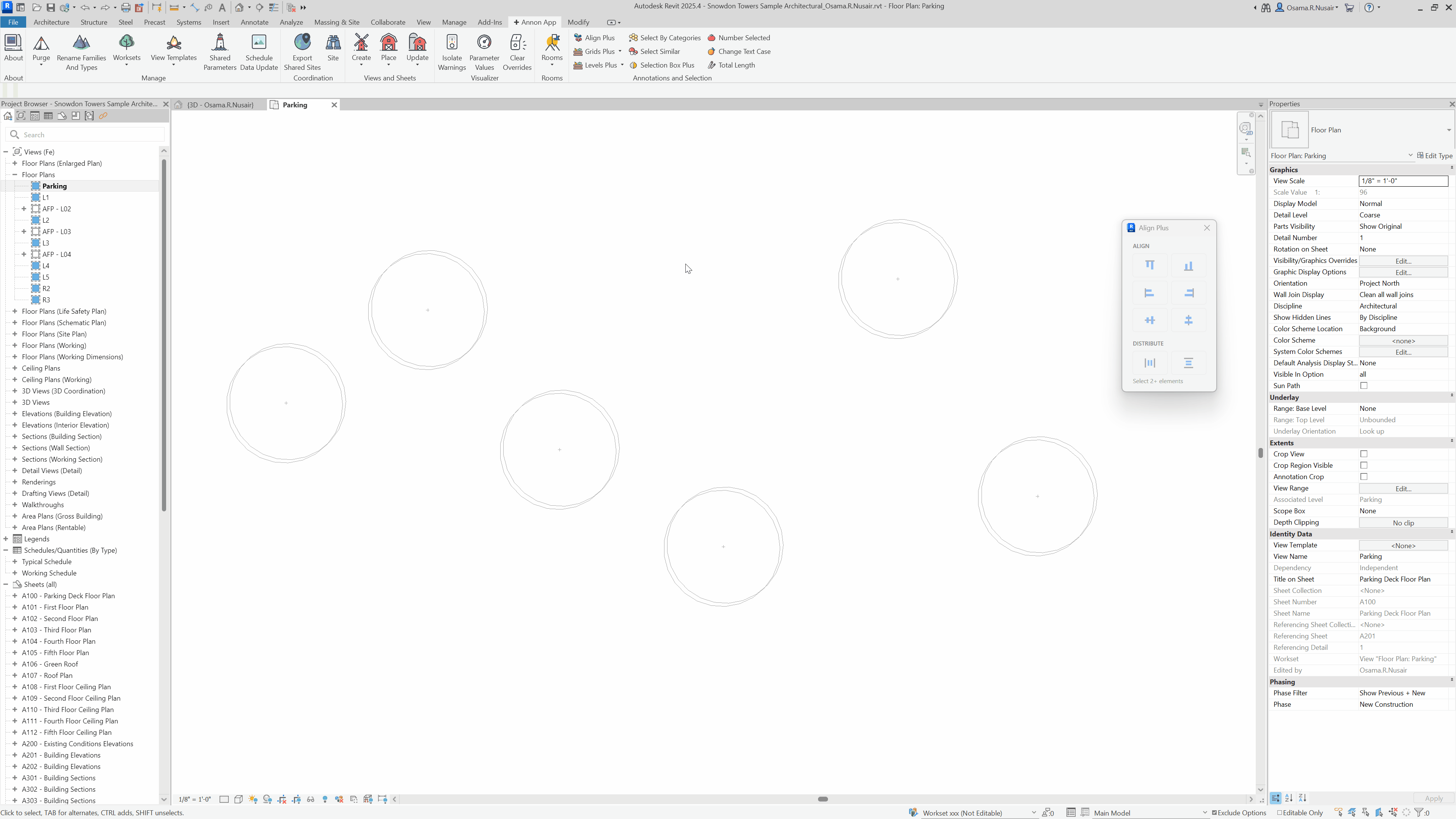Click Project Browser search field

[85, 135]
